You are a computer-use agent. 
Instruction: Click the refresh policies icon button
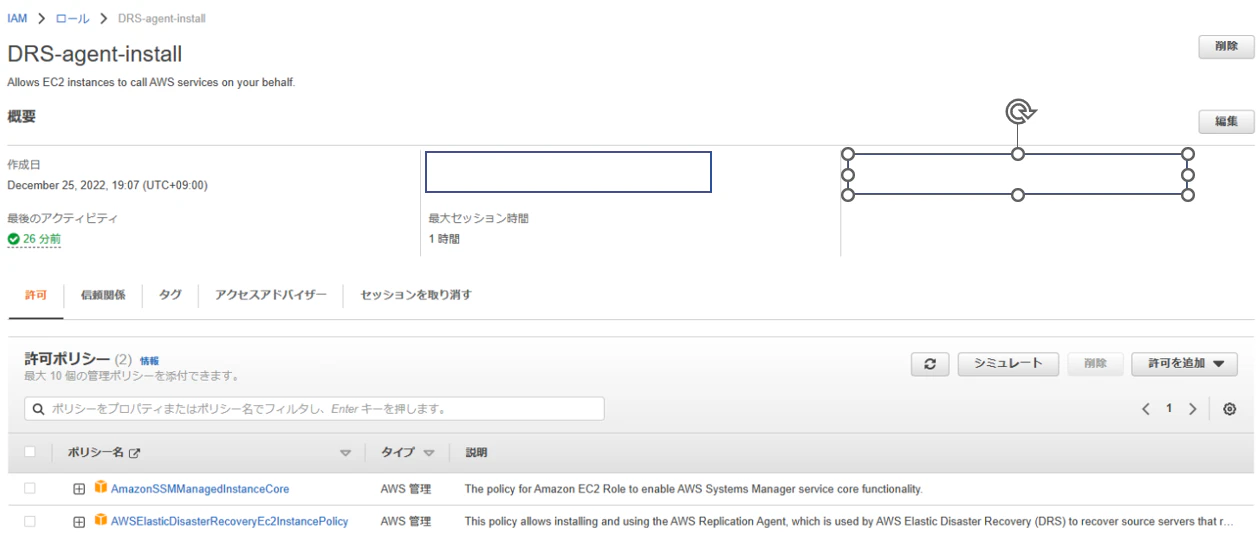930,364
